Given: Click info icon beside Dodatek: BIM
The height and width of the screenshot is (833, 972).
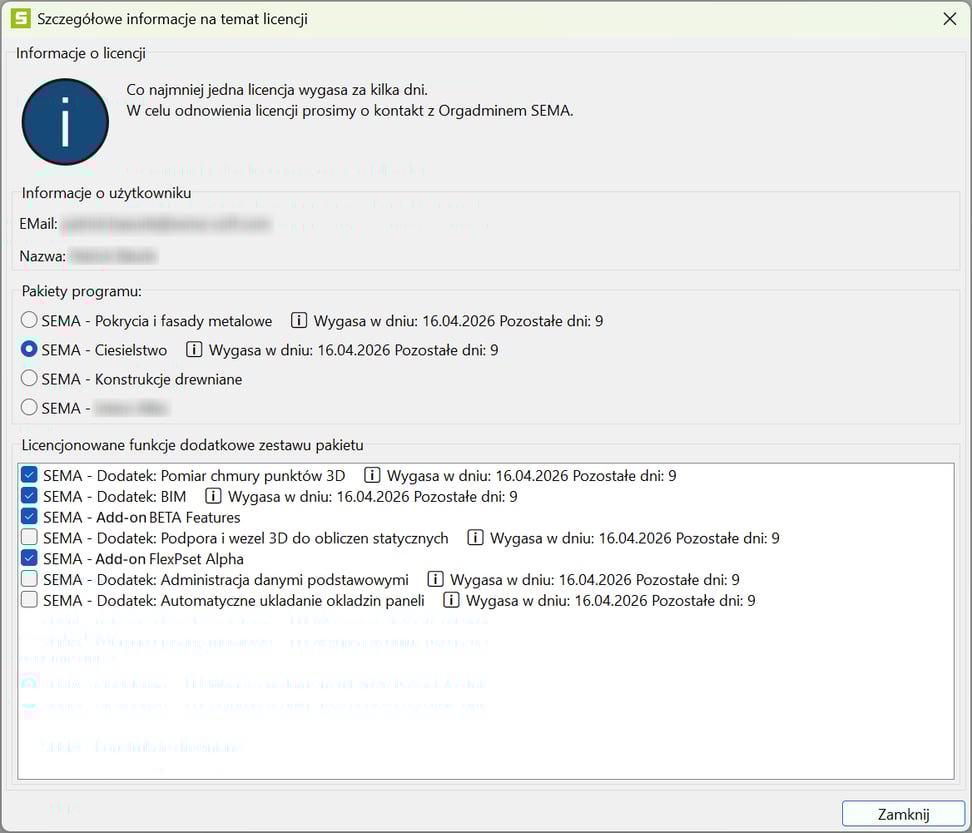Looking at the screenshot, I should (x=213, y=496).
